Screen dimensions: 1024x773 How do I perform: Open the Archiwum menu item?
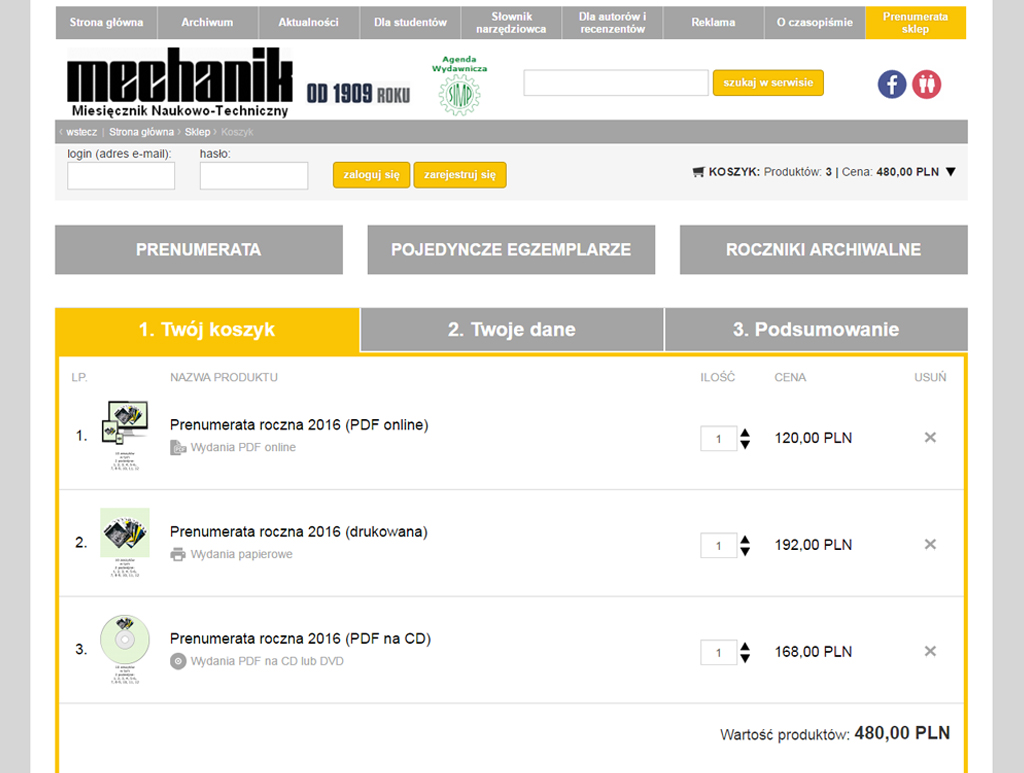(207, 22)
